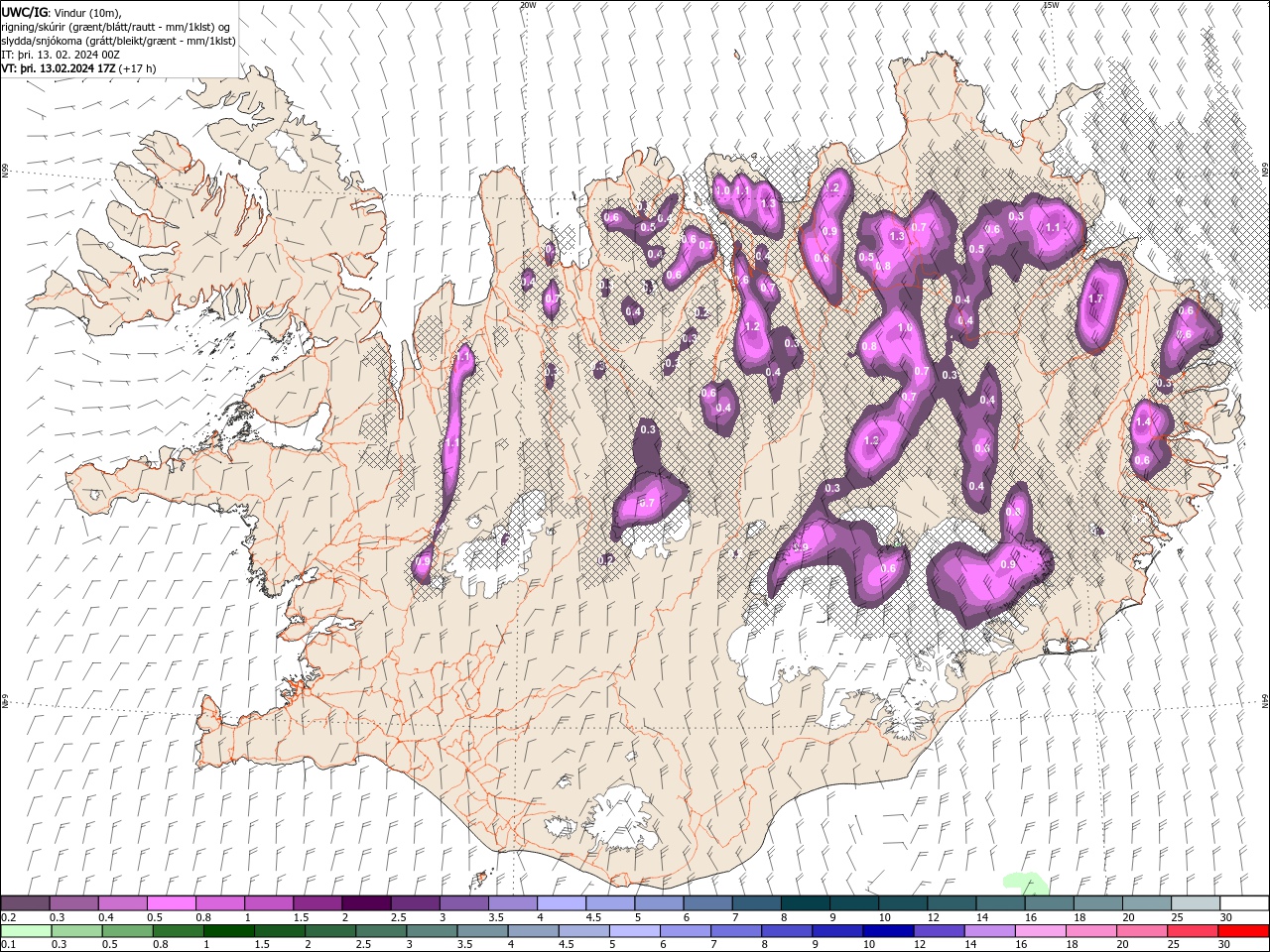This screenshot has width=1270, height=952.
Task: Click the 18–20 pink rain swatch
Action: pyautogui.click(x=1090, y=931)
